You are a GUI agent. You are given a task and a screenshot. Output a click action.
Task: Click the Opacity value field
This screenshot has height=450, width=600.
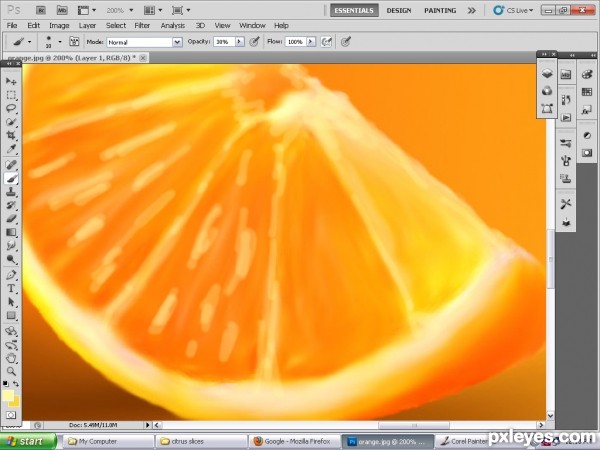tap(224, 42)
